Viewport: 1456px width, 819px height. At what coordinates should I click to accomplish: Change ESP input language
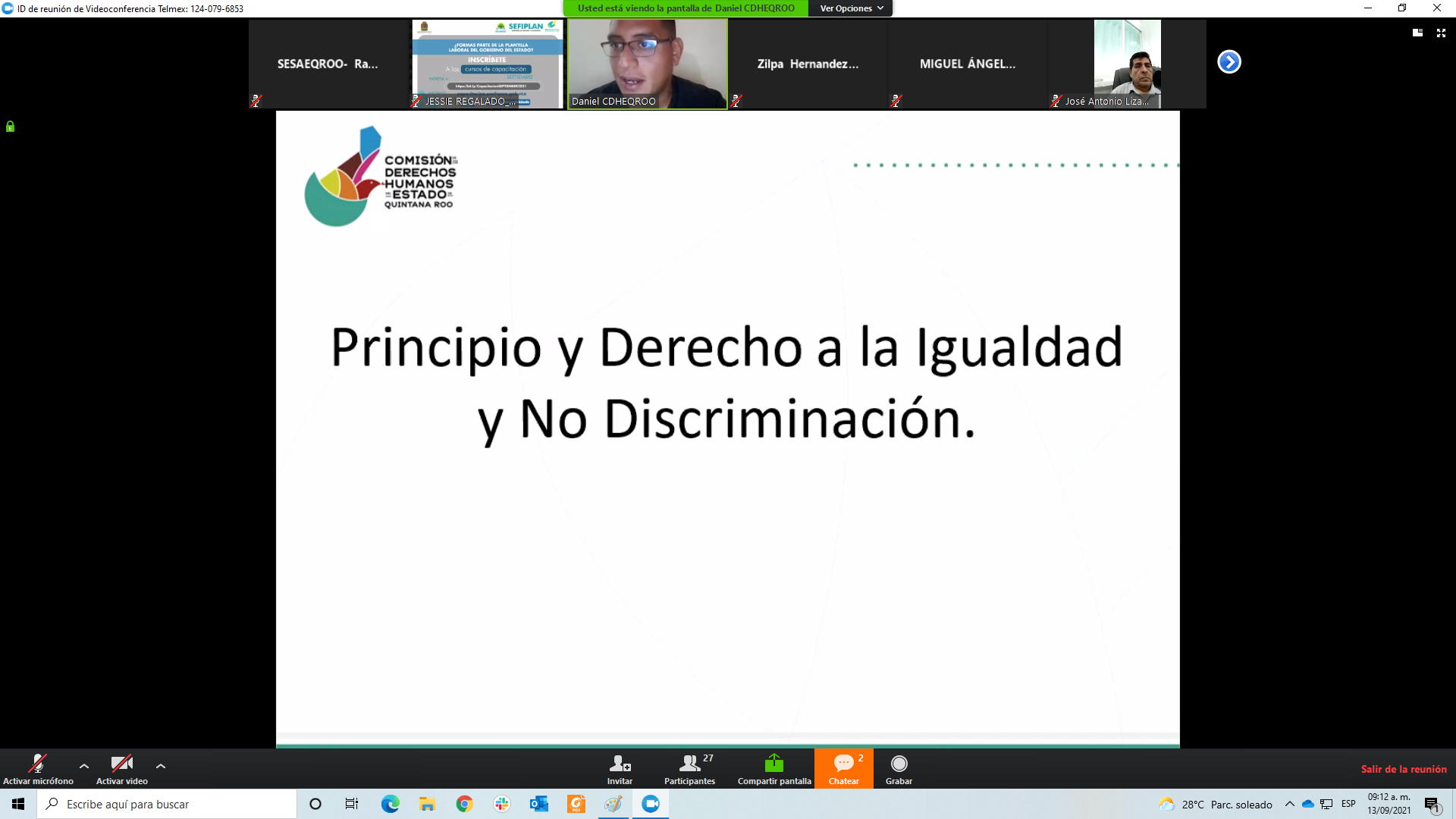pos(1348,804)
